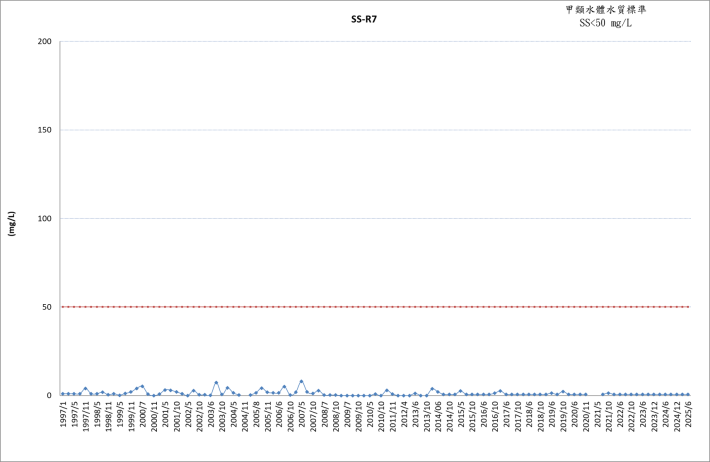Click the 2023/12 x-axis label
Image resolution: width=710 pixels, height=462 pixels.
[654, 415]
